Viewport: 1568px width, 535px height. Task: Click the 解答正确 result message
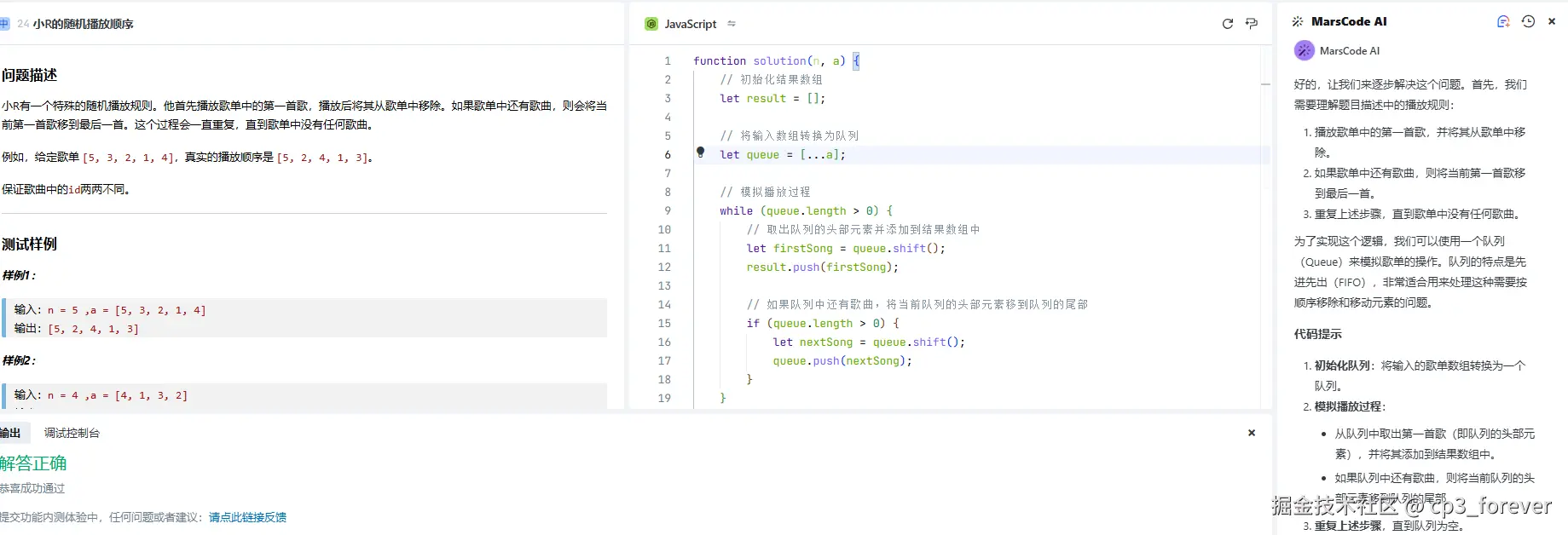(33, 463)
